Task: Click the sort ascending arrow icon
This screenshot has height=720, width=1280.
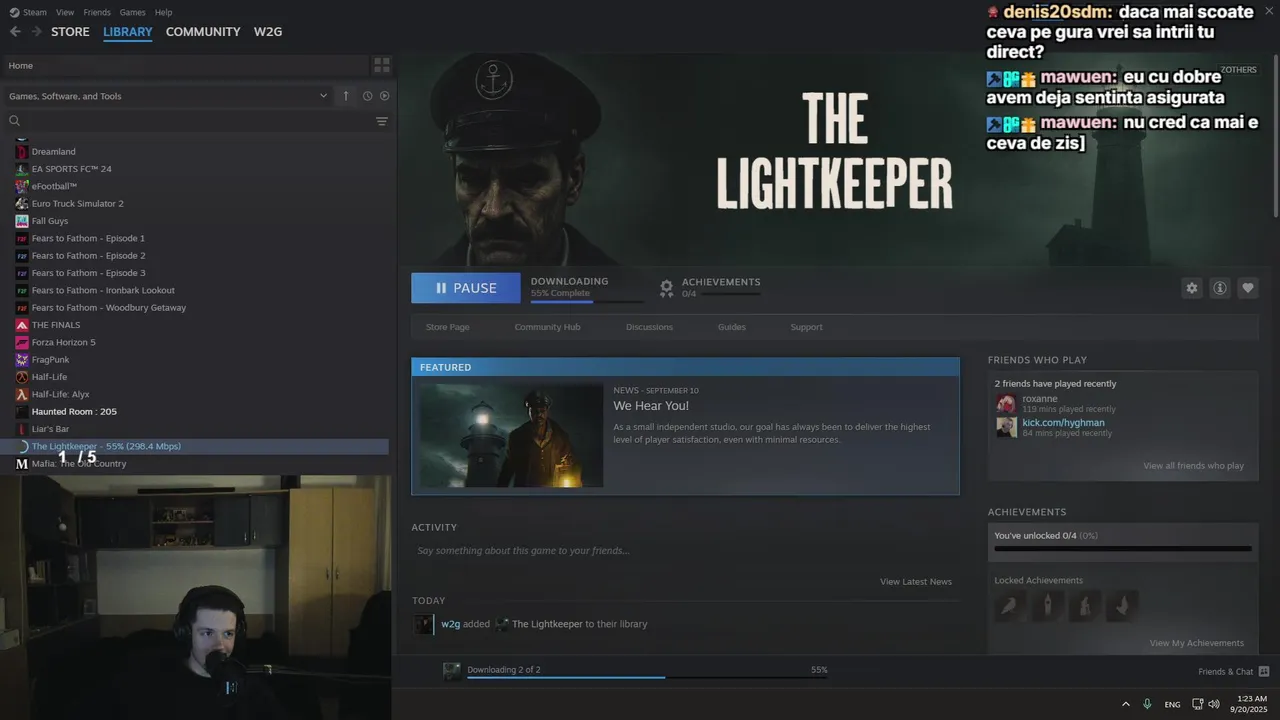Action: 346,96
